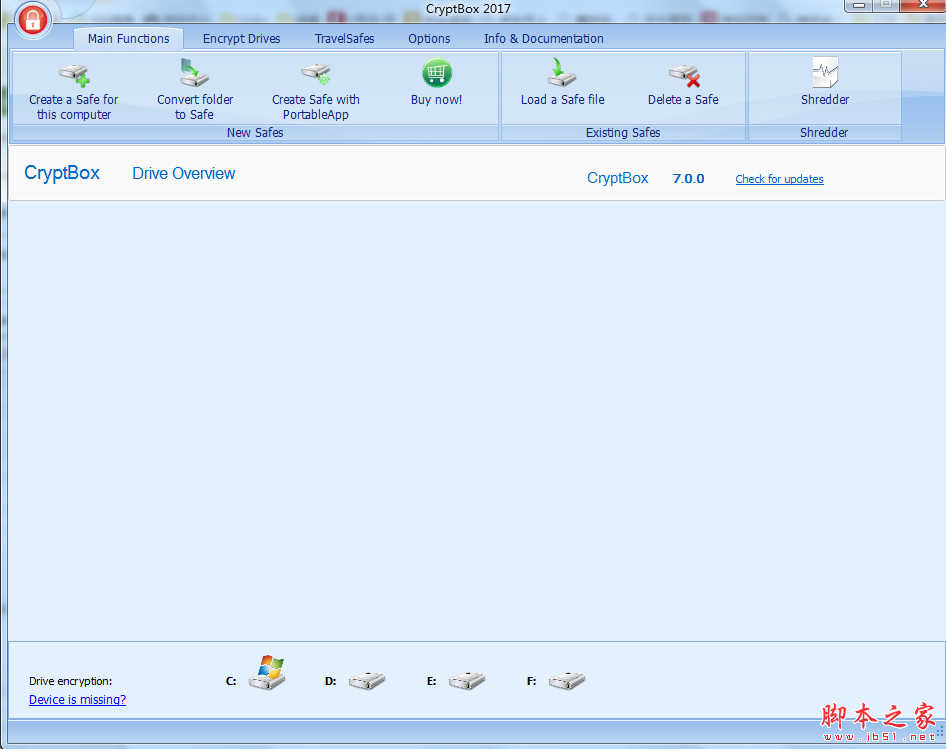The image size is (947, 749).
Task: Click the red padlock application button
Action: 33,21
